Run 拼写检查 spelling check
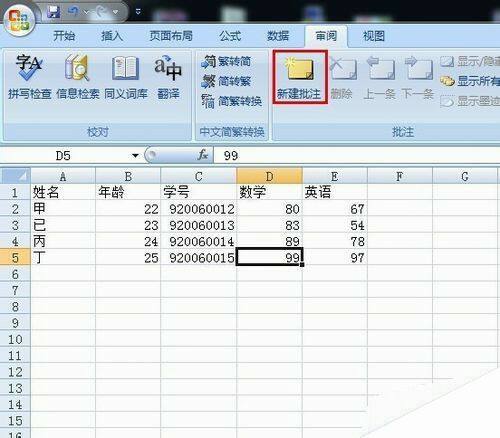This screenshot has height=438, width=500. click(29, 77)
